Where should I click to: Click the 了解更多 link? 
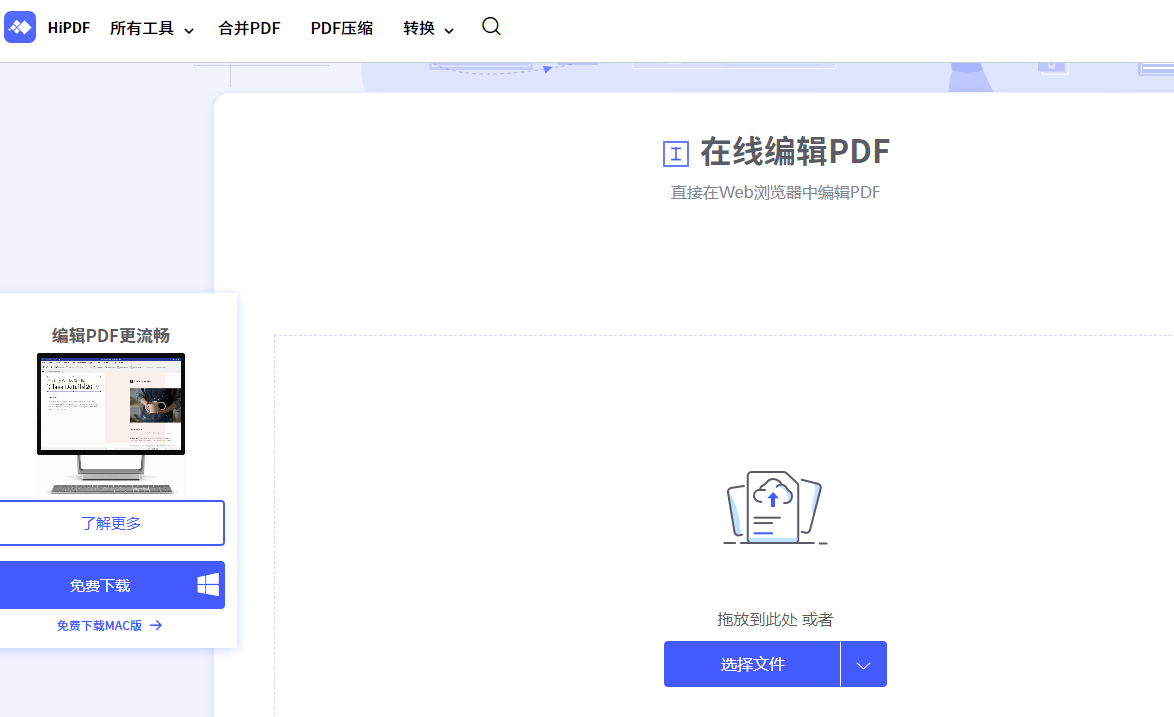111,522
